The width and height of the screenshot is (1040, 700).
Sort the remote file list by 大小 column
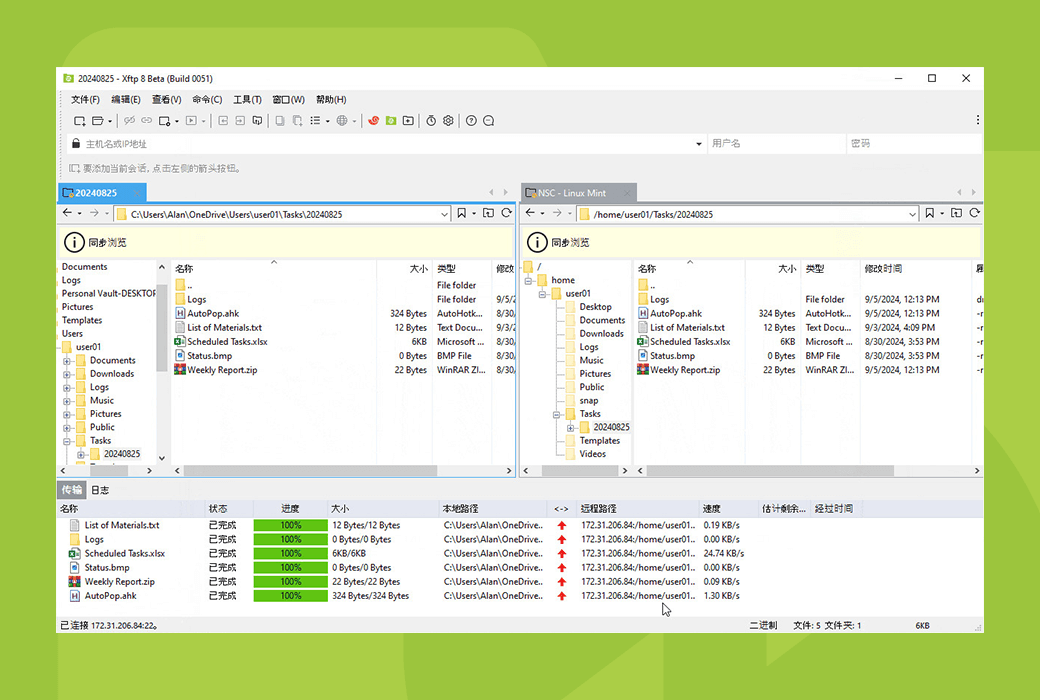pos(773,269)
